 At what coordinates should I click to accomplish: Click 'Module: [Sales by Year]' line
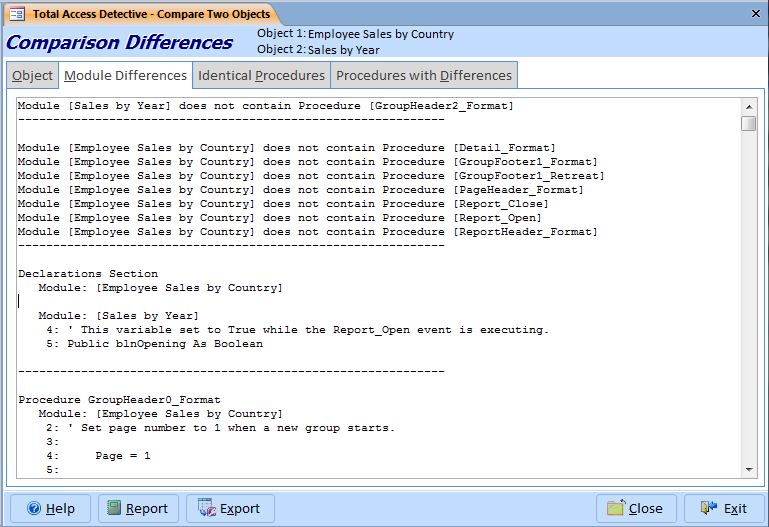click(118, 316)
